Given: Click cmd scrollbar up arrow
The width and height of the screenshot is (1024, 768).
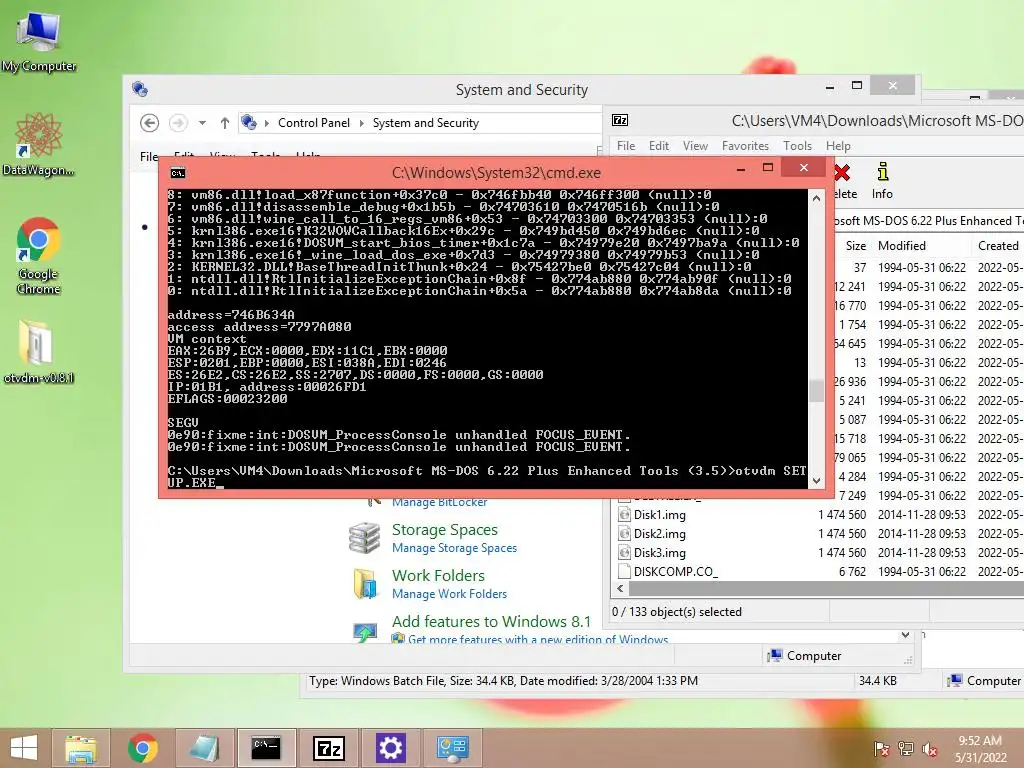Looking at the screenshot, I should pyautogui.click(x=816, y=198).
